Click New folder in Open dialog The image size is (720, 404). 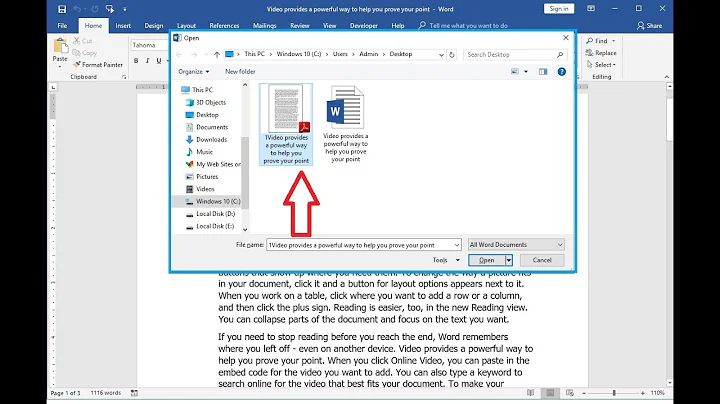[240, 72]
